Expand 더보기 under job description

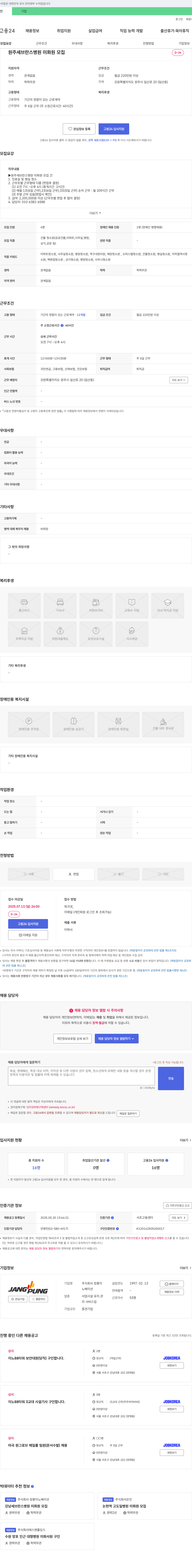coord(96,213)
